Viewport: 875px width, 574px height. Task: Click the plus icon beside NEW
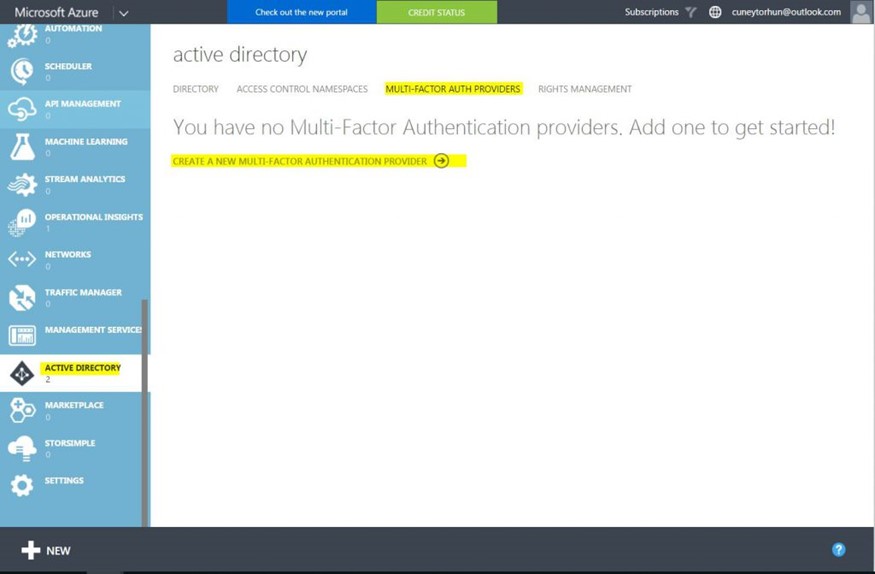(31, 550)
